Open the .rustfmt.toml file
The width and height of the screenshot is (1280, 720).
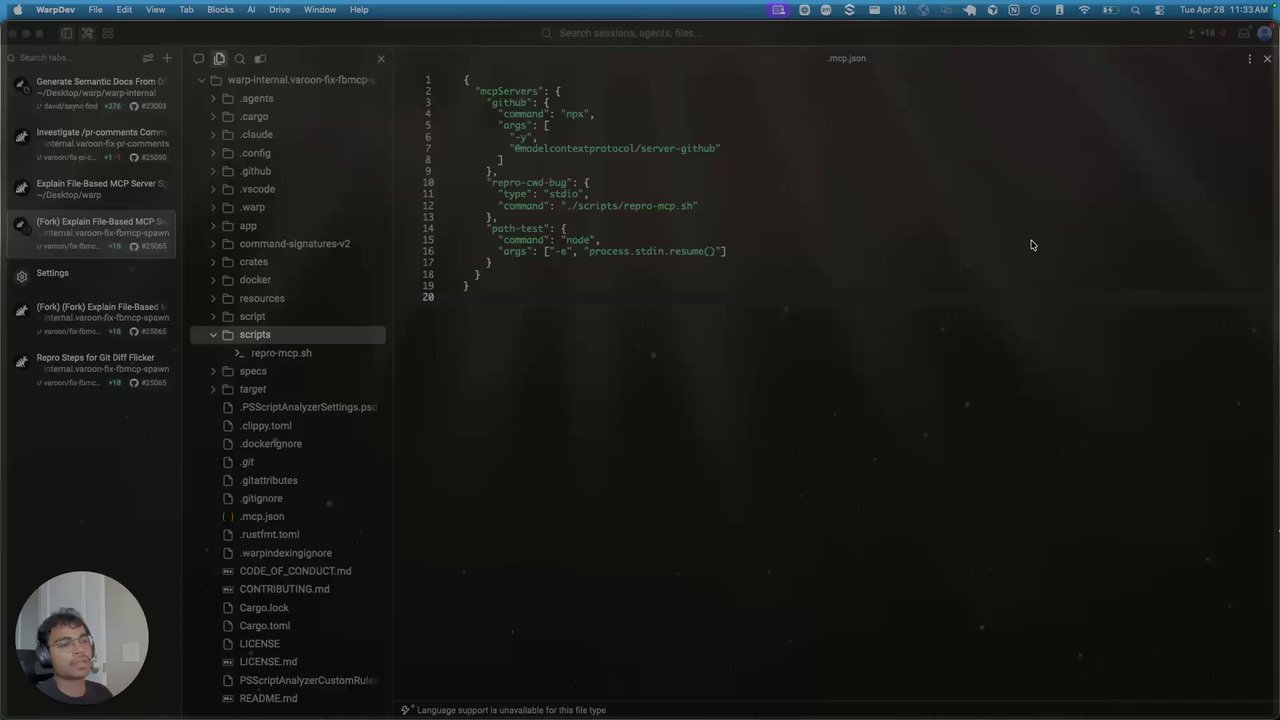[288, 535]
